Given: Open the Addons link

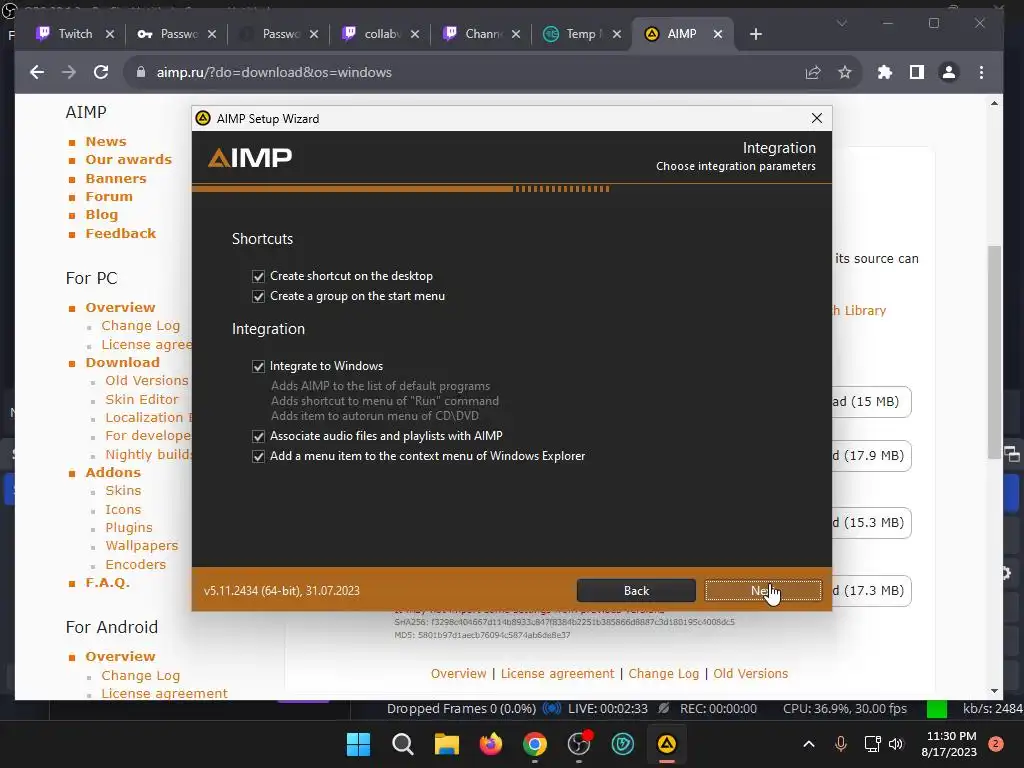Looking at the screenshot, I should [112, 472].
